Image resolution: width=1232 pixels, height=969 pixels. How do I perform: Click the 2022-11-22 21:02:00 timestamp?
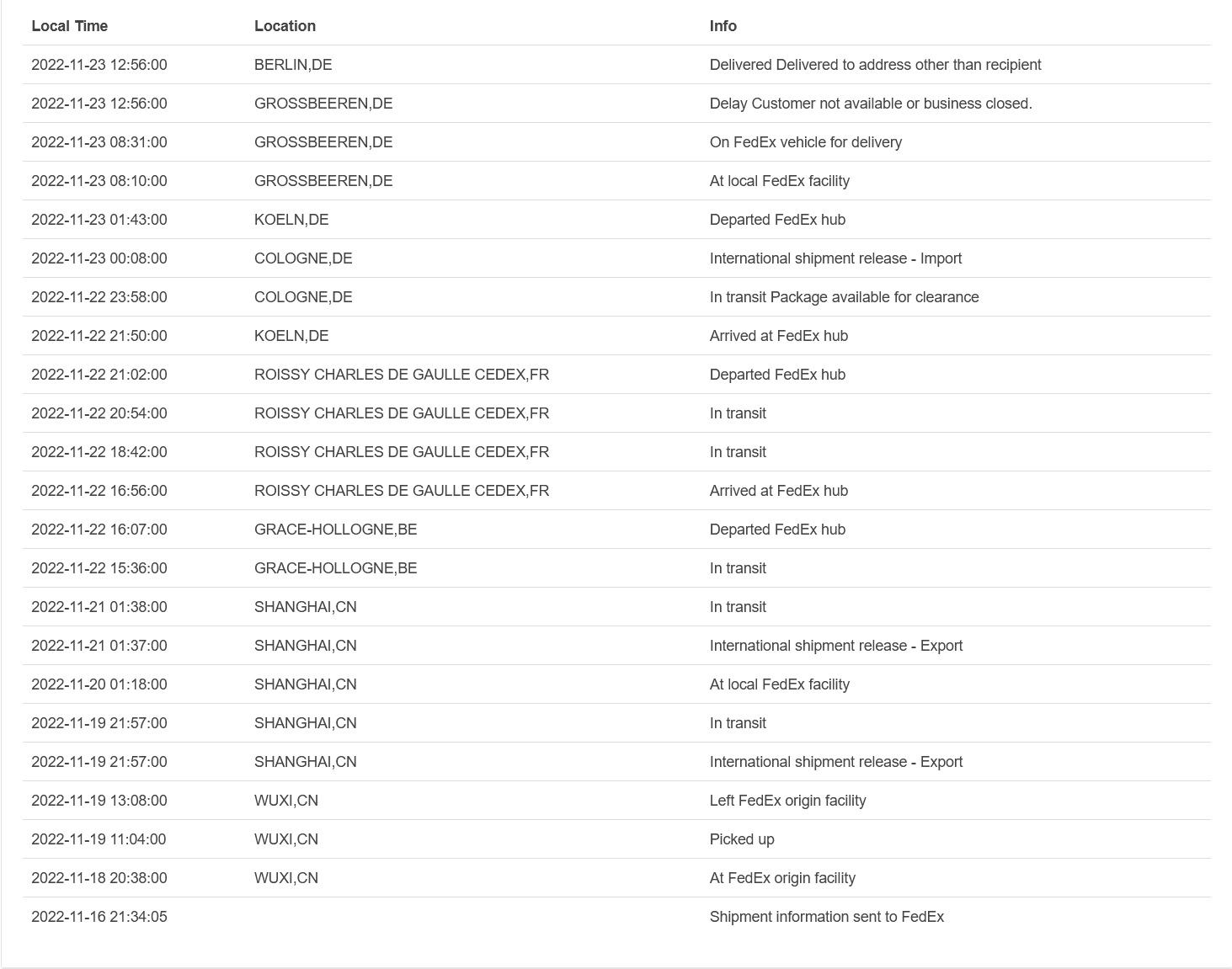[x=99, y=375]
